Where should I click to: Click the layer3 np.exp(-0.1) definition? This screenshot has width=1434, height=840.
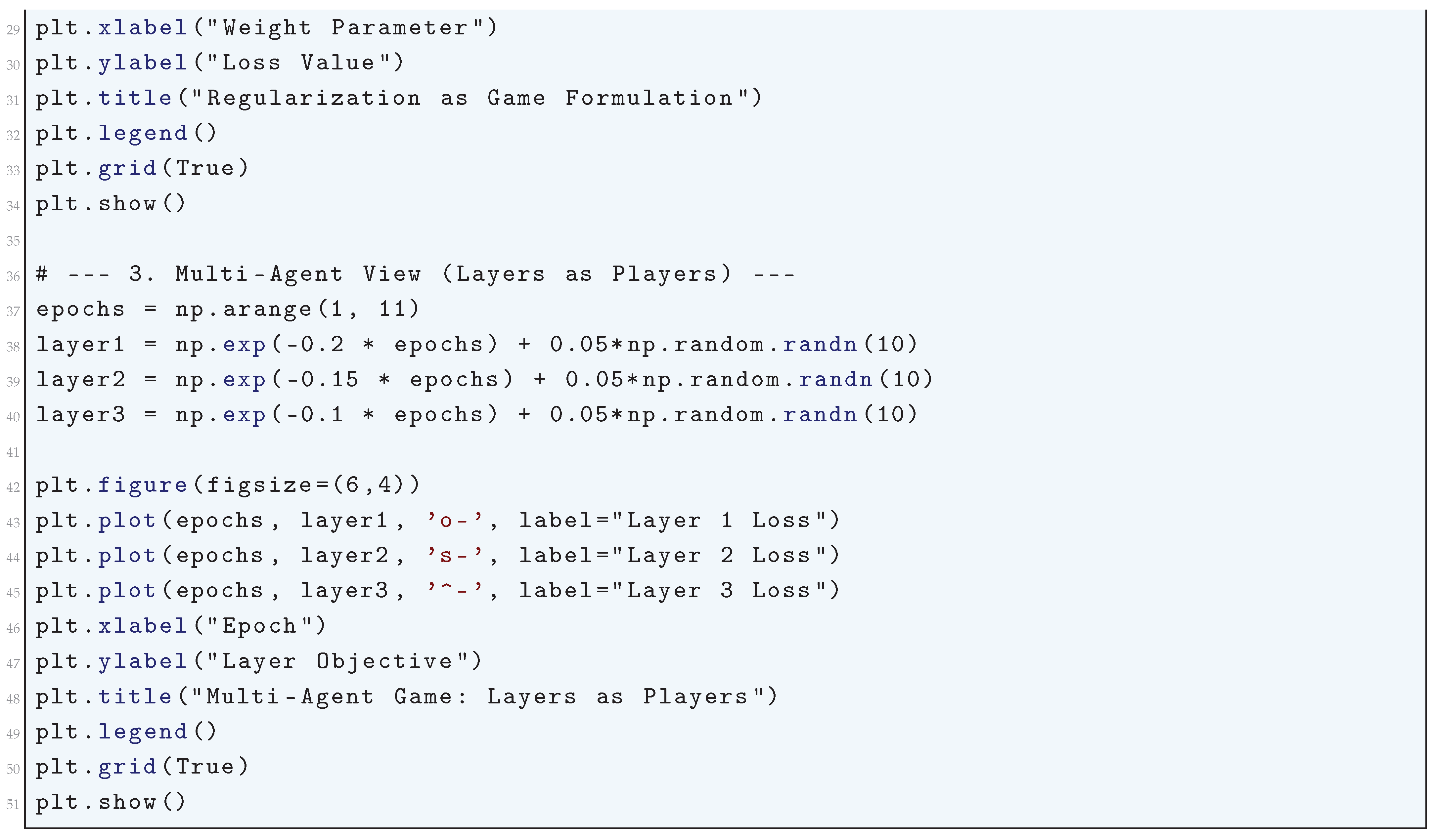point(477,415)
